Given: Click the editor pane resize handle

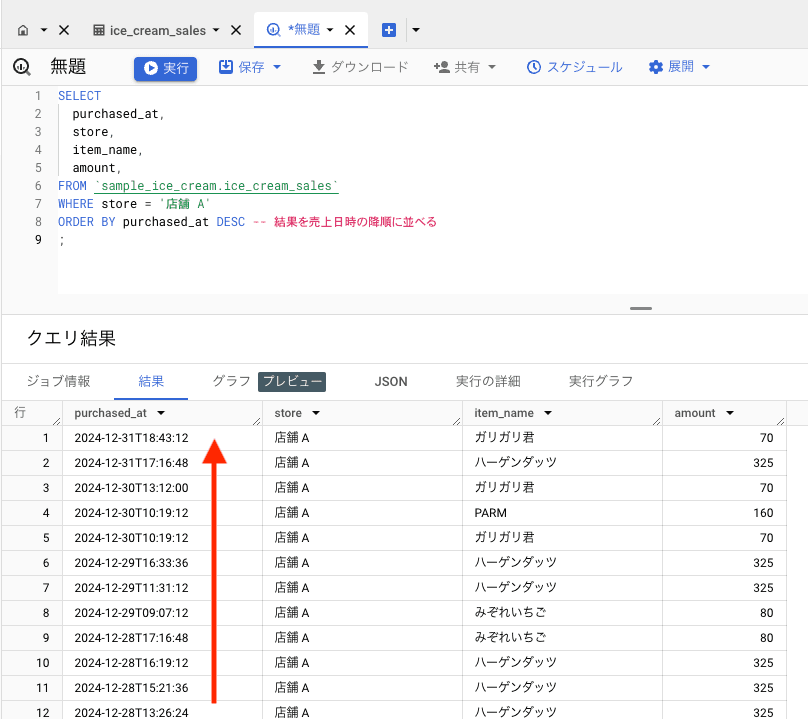Looking at the screenshot, I should click(640, 308).
